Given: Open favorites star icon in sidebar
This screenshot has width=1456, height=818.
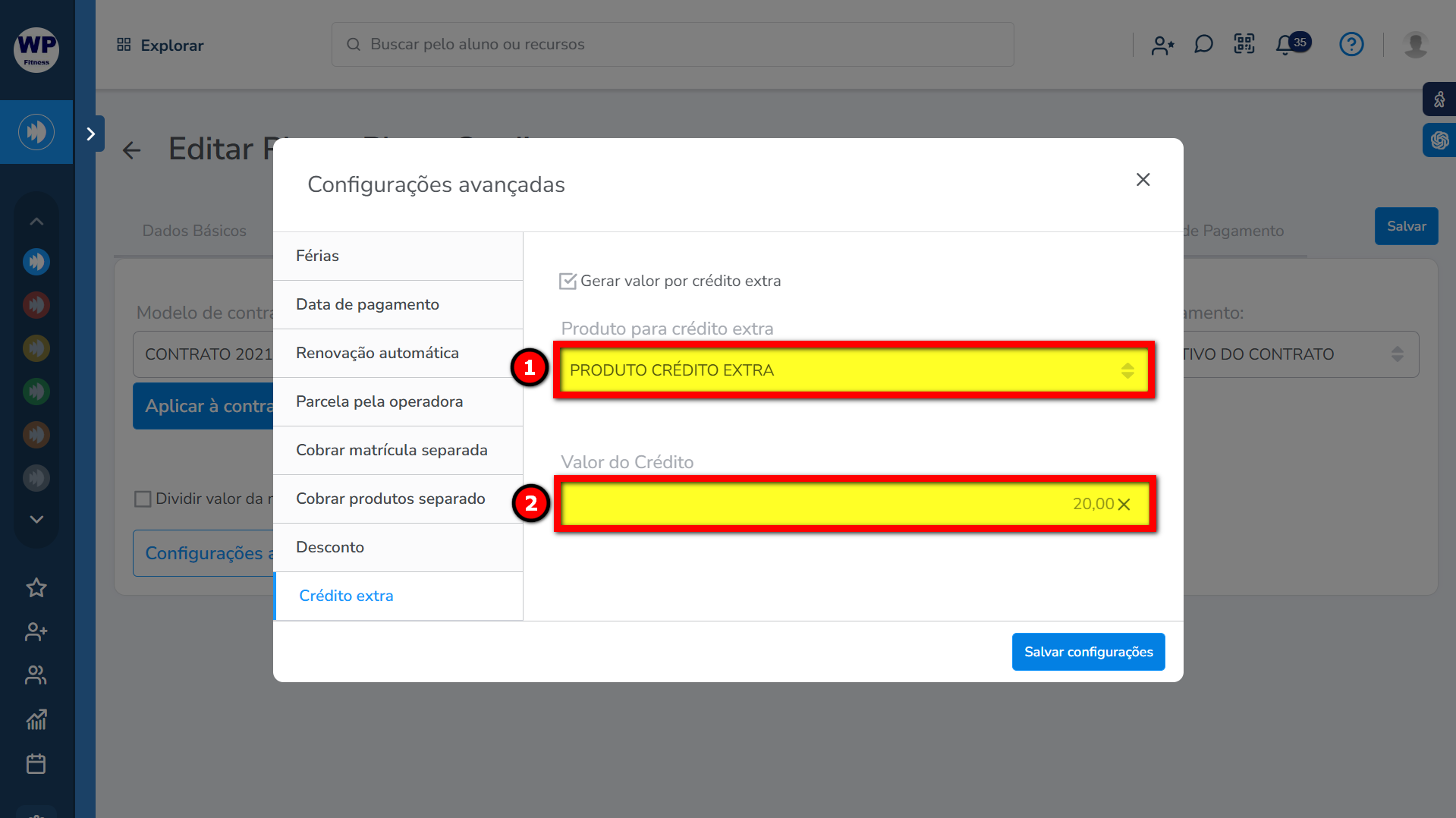Looking at the screenshot, I should [x=36, y=588].
